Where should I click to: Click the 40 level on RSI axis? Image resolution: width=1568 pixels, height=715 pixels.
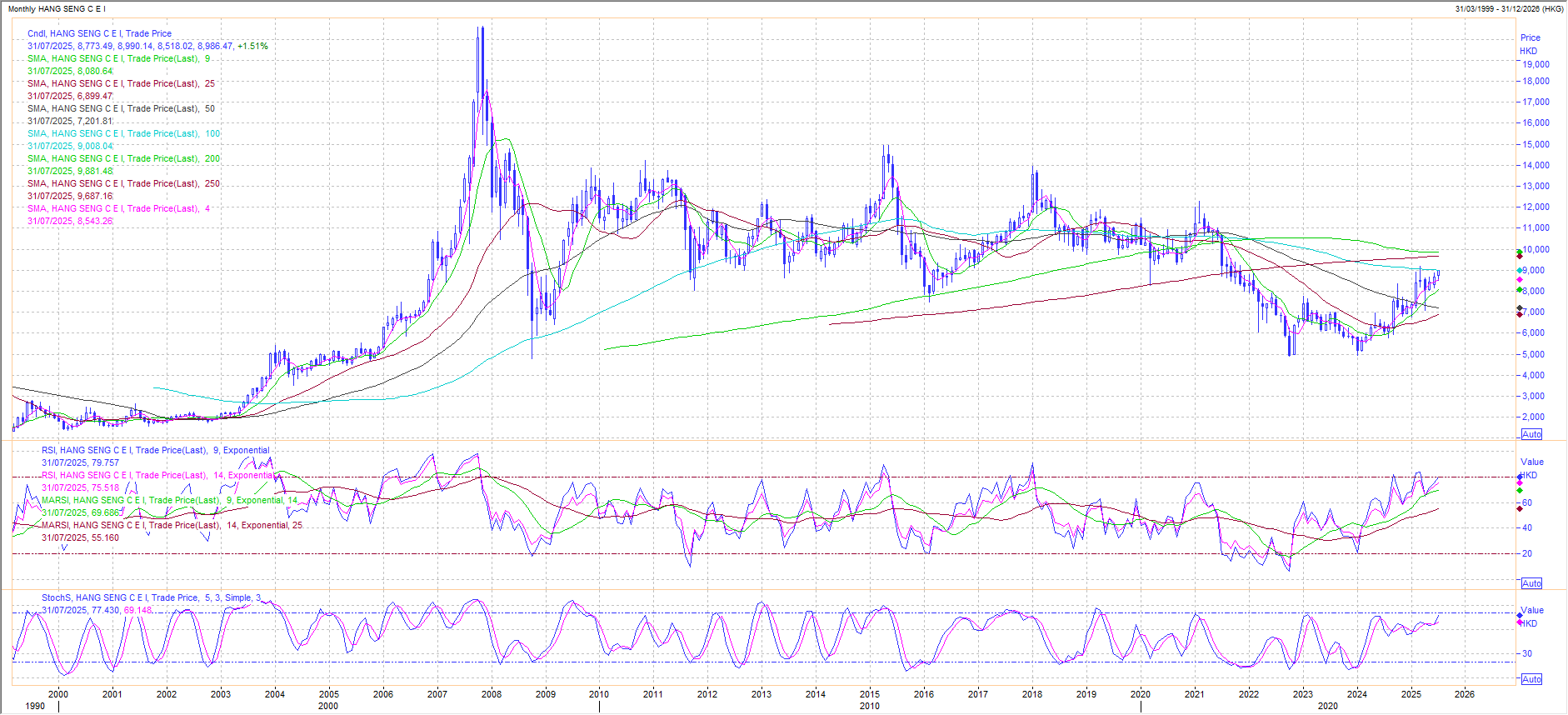1527,528
